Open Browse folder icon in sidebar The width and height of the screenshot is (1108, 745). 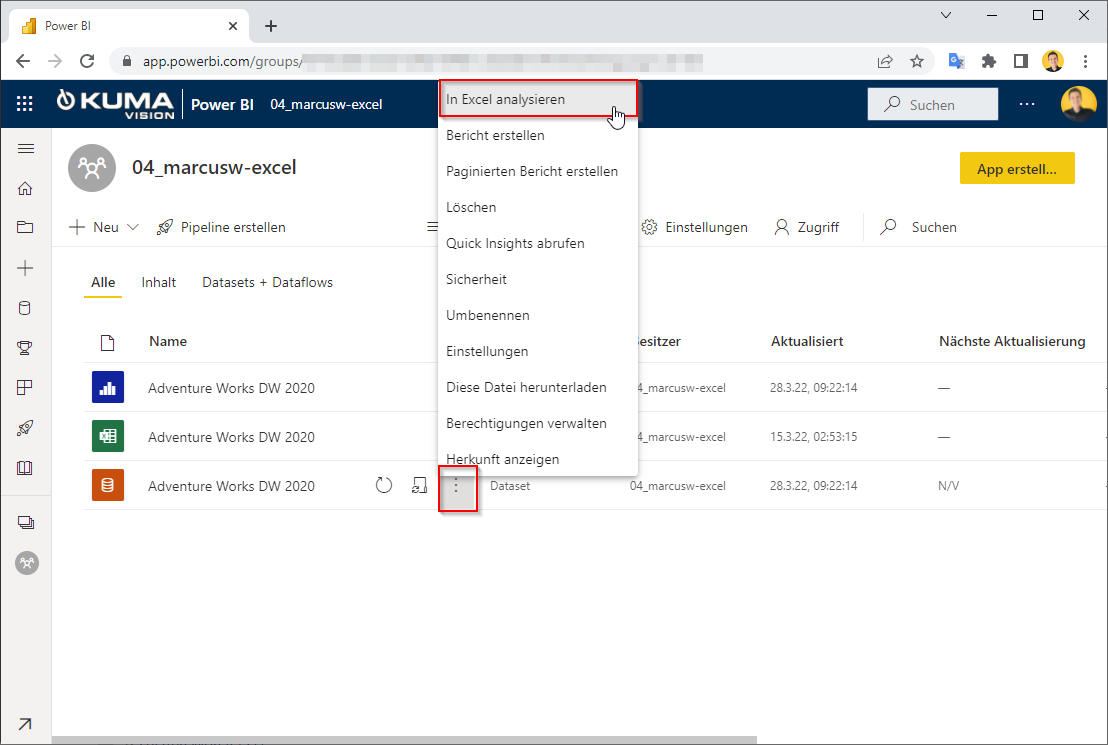point(25,227)
